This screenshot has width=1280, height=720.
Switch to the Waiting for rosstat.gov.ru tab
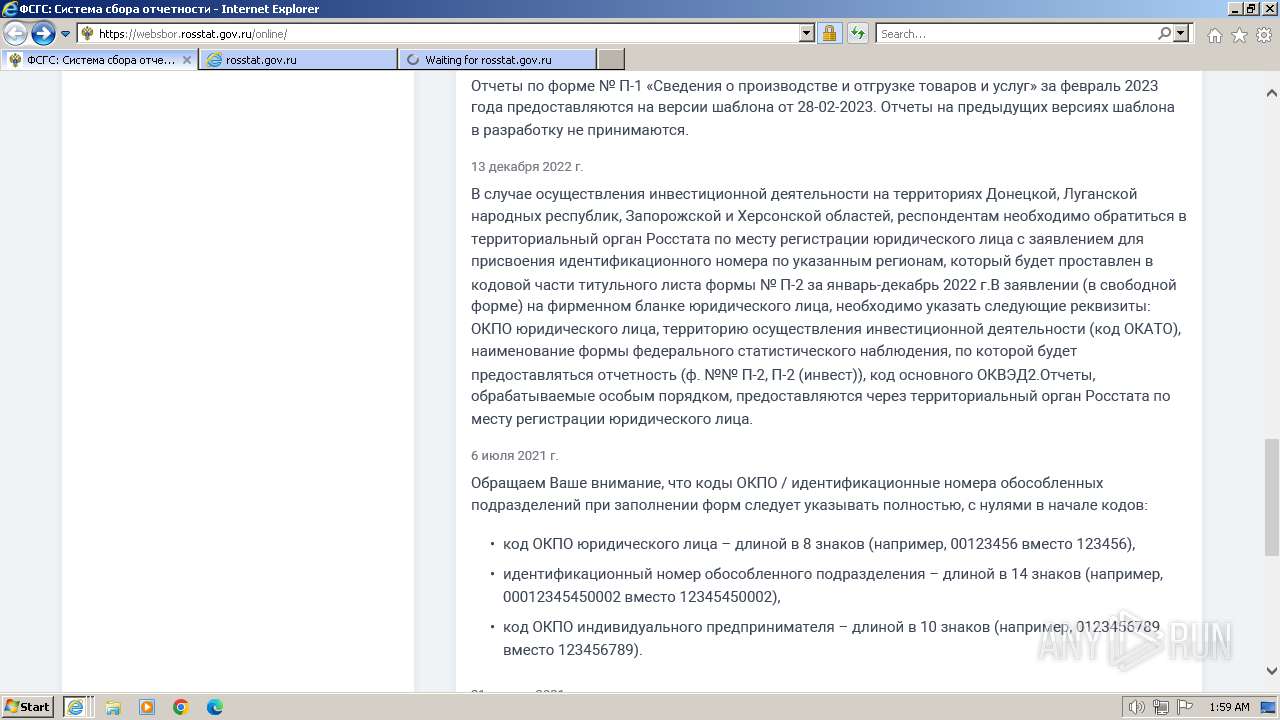(497, 60)
